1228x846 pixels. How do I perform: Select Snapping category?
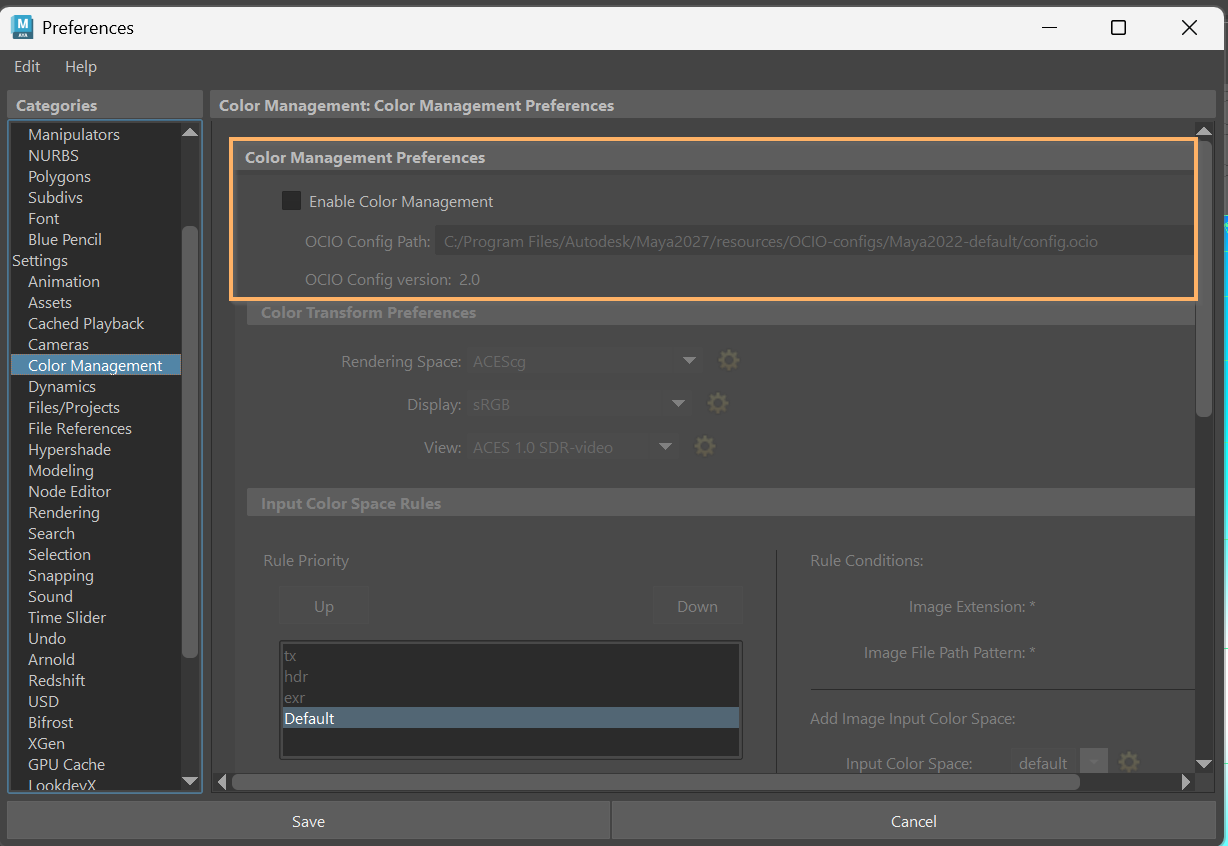point(61,575)
